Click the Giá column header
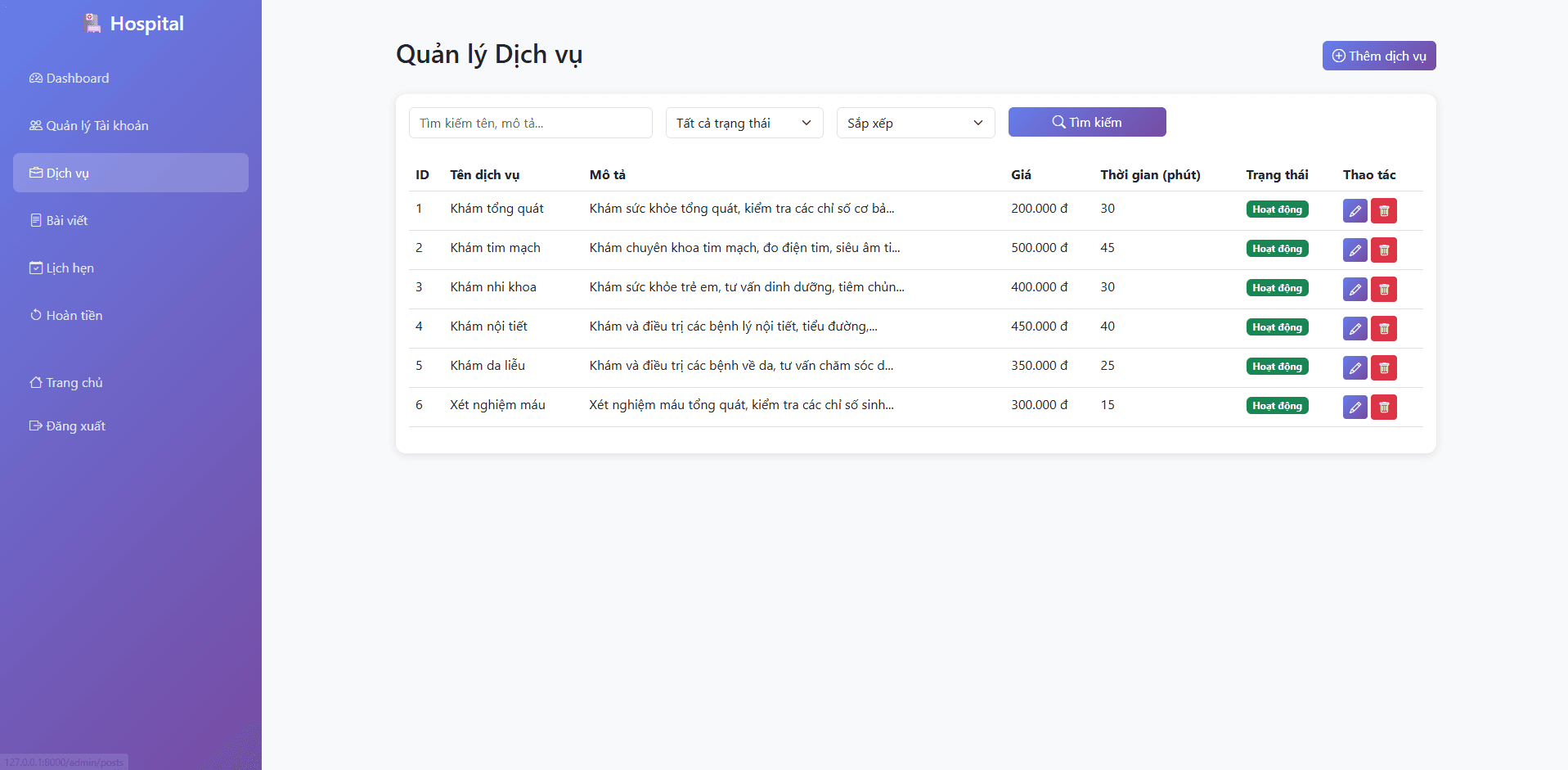Viewport: 1568px width, 770px height. (1021, 175)
